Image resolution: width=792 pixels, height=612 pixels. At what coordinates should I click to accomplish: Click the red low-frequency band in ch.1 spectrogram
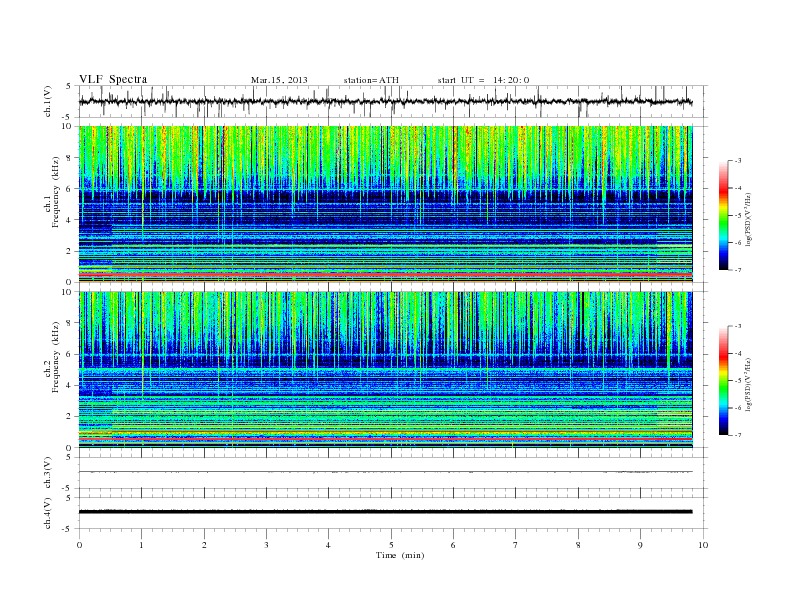point(385,274)
